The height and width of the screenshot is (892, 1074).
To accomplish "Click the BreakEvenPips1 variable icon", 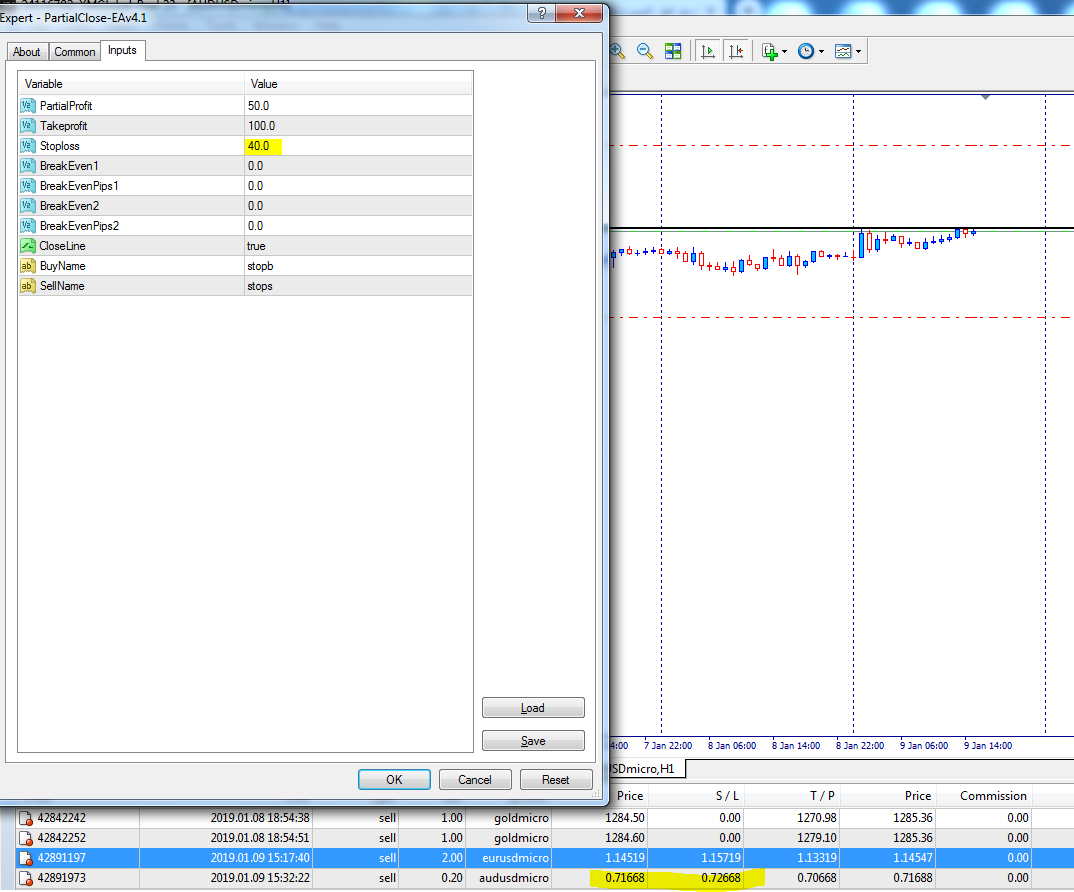I will click(27, 186).
